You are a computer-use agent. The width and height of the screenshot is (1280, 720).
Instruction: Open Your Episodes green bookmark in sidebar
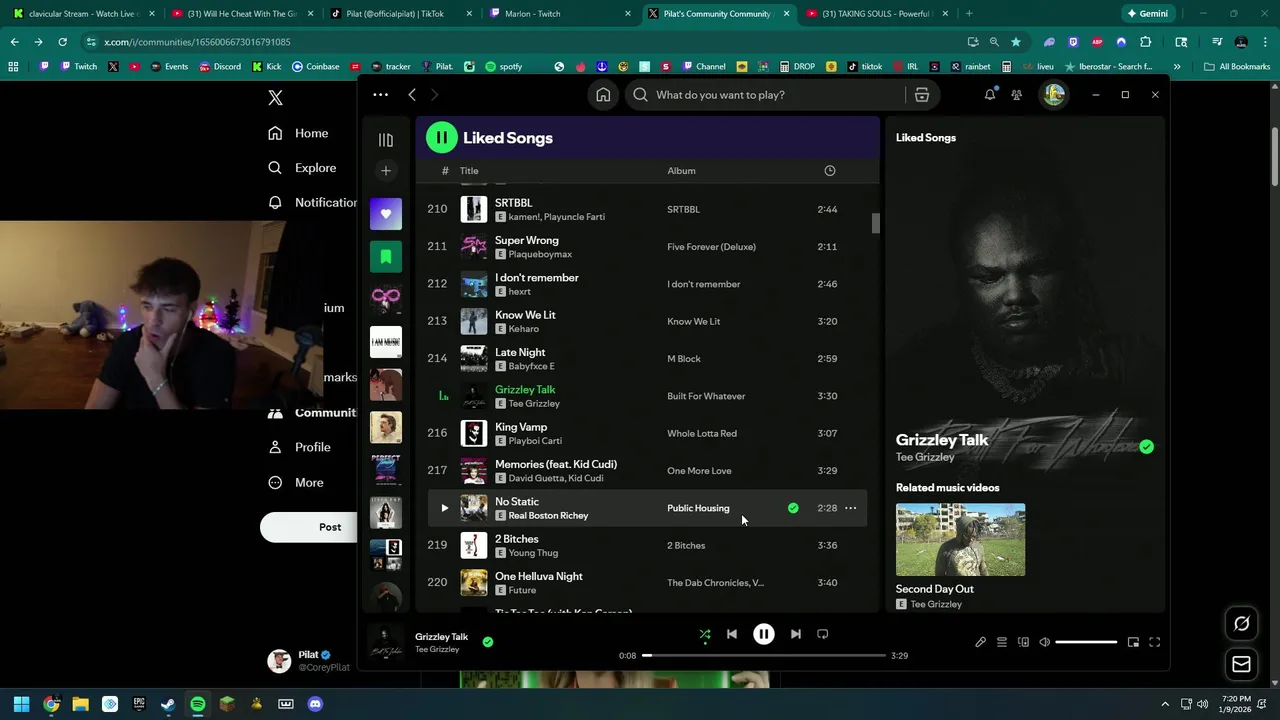pyautogui.click(x=386, y=257)
